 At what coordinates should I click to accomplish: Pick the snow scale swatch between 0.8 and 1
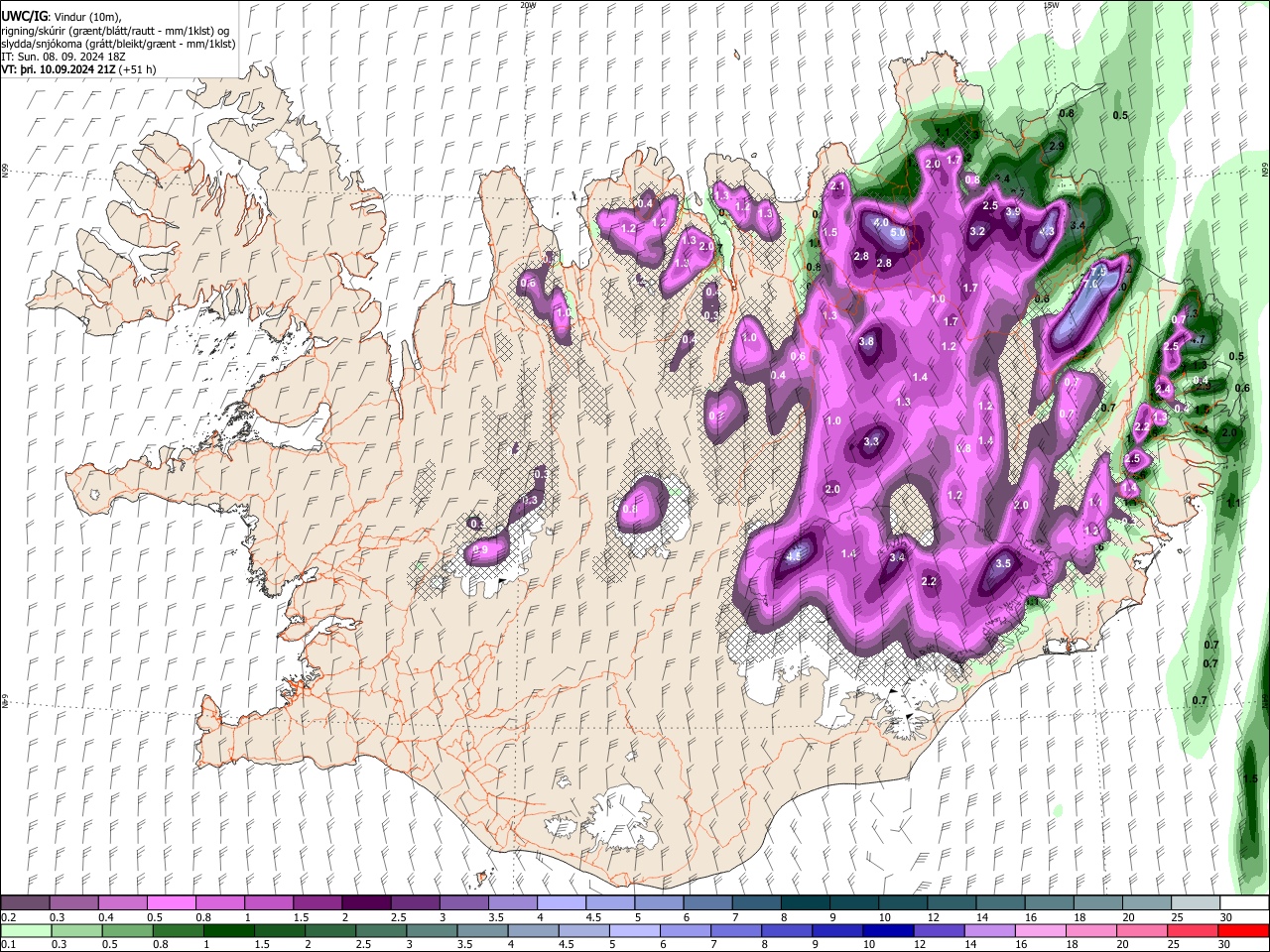(220, 903)
